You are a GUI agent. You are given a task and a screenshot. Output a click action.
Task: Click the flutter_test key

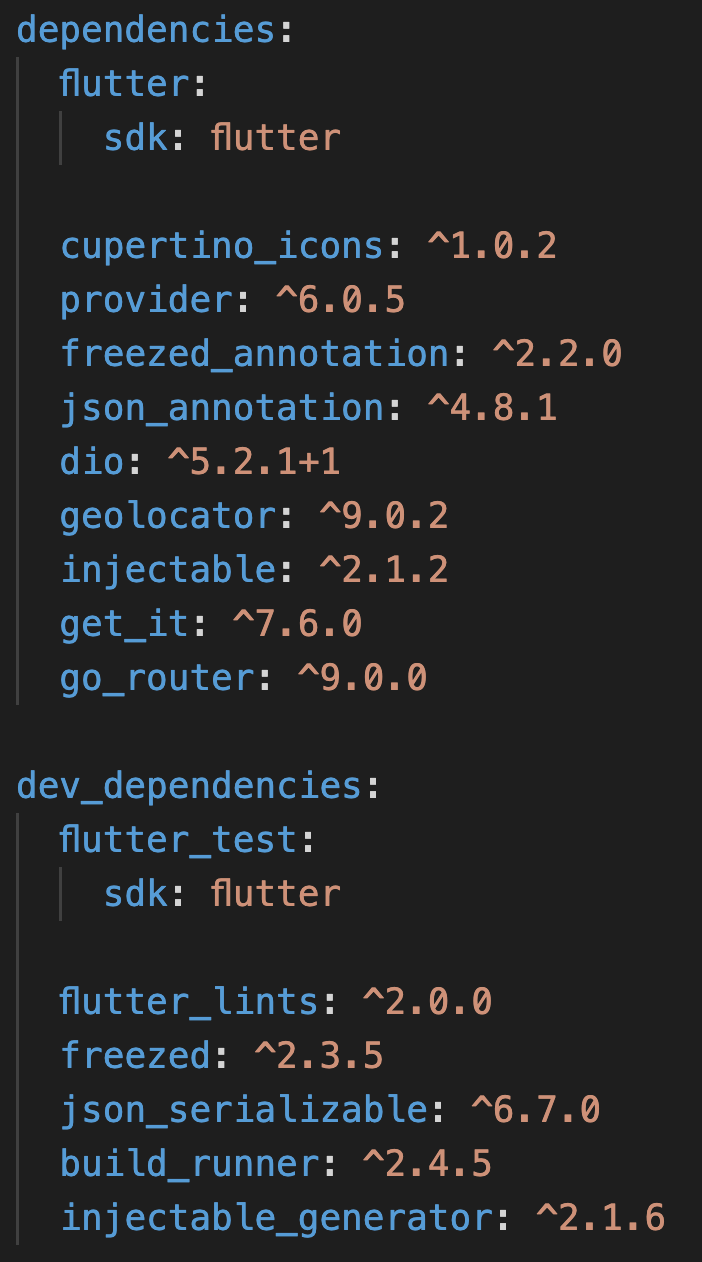coord(178,840)
